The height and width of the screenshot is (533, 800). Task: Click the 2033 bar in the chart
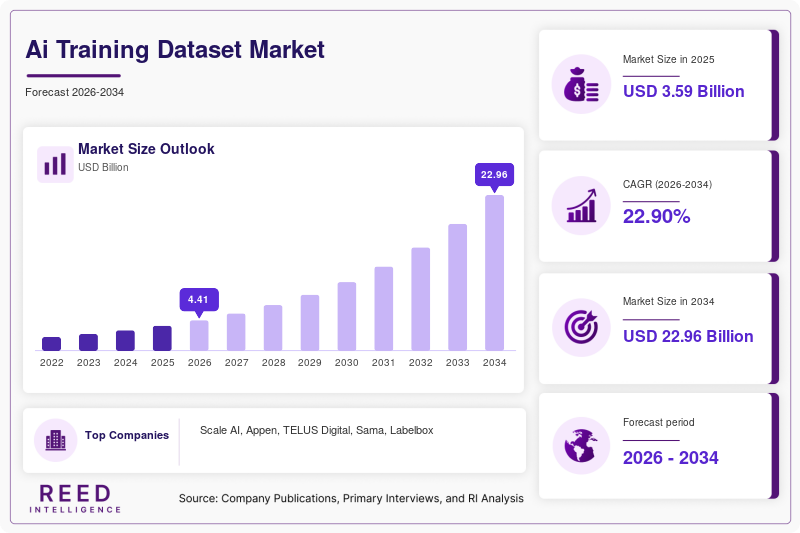[x=458, y=287]
